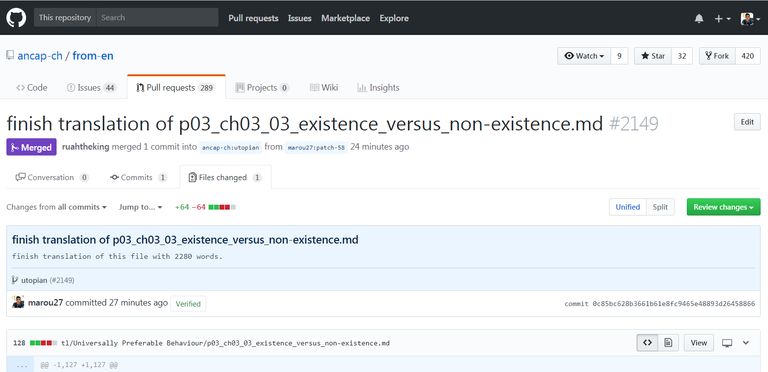Click the Verified signature badge
Screen dimensions: 768x372
(x=188, y=303)
